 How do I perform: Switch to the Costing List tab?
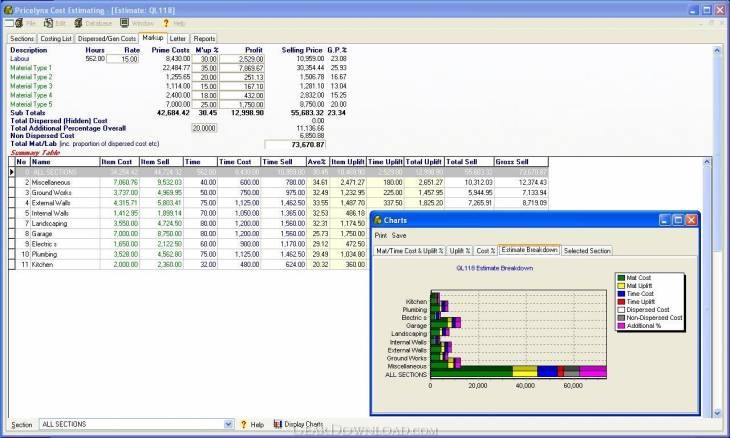[x=56, y=39]
